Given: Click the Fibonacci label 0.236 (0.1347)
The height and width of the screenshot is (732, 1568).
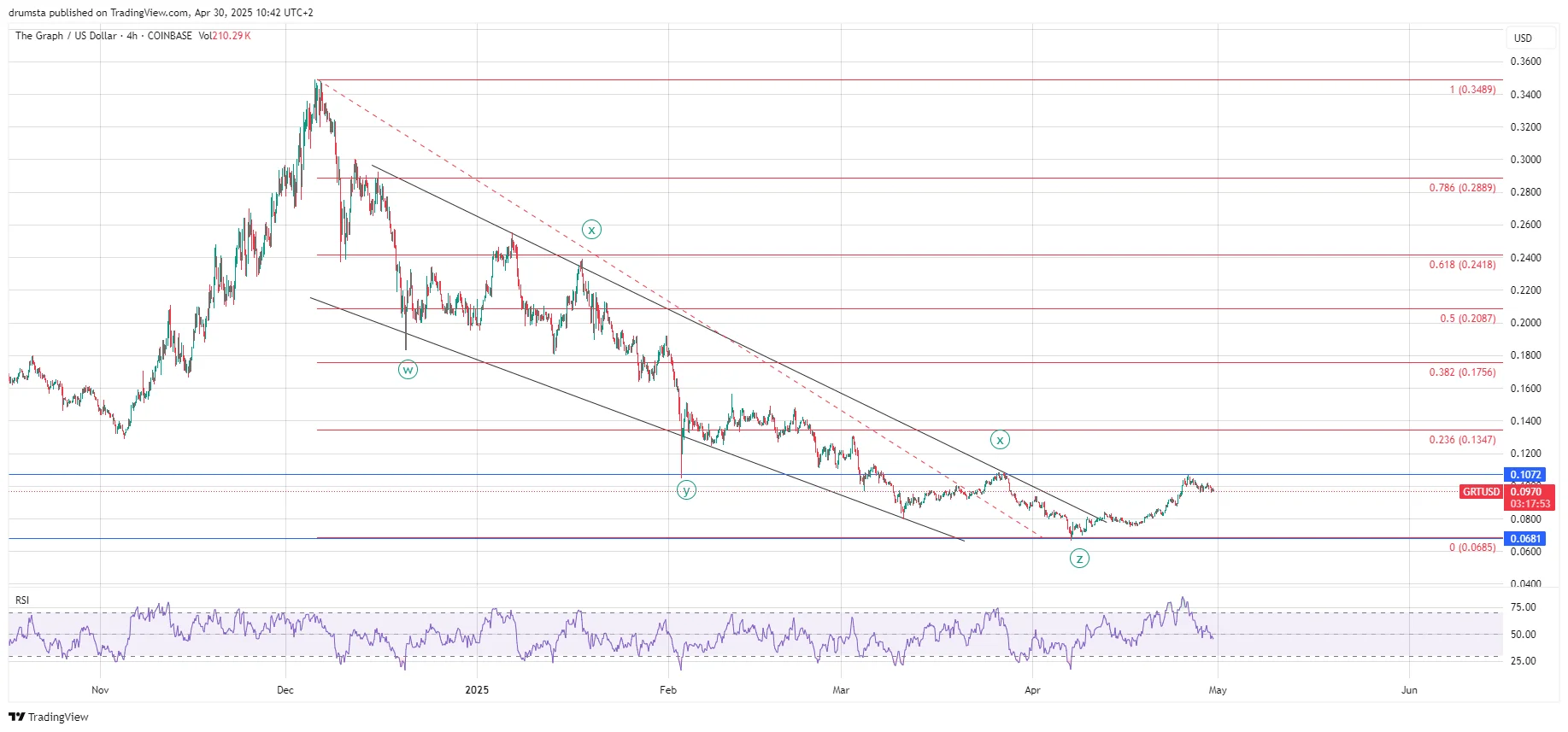Looking at the screenshot, I should point(1462,440).
